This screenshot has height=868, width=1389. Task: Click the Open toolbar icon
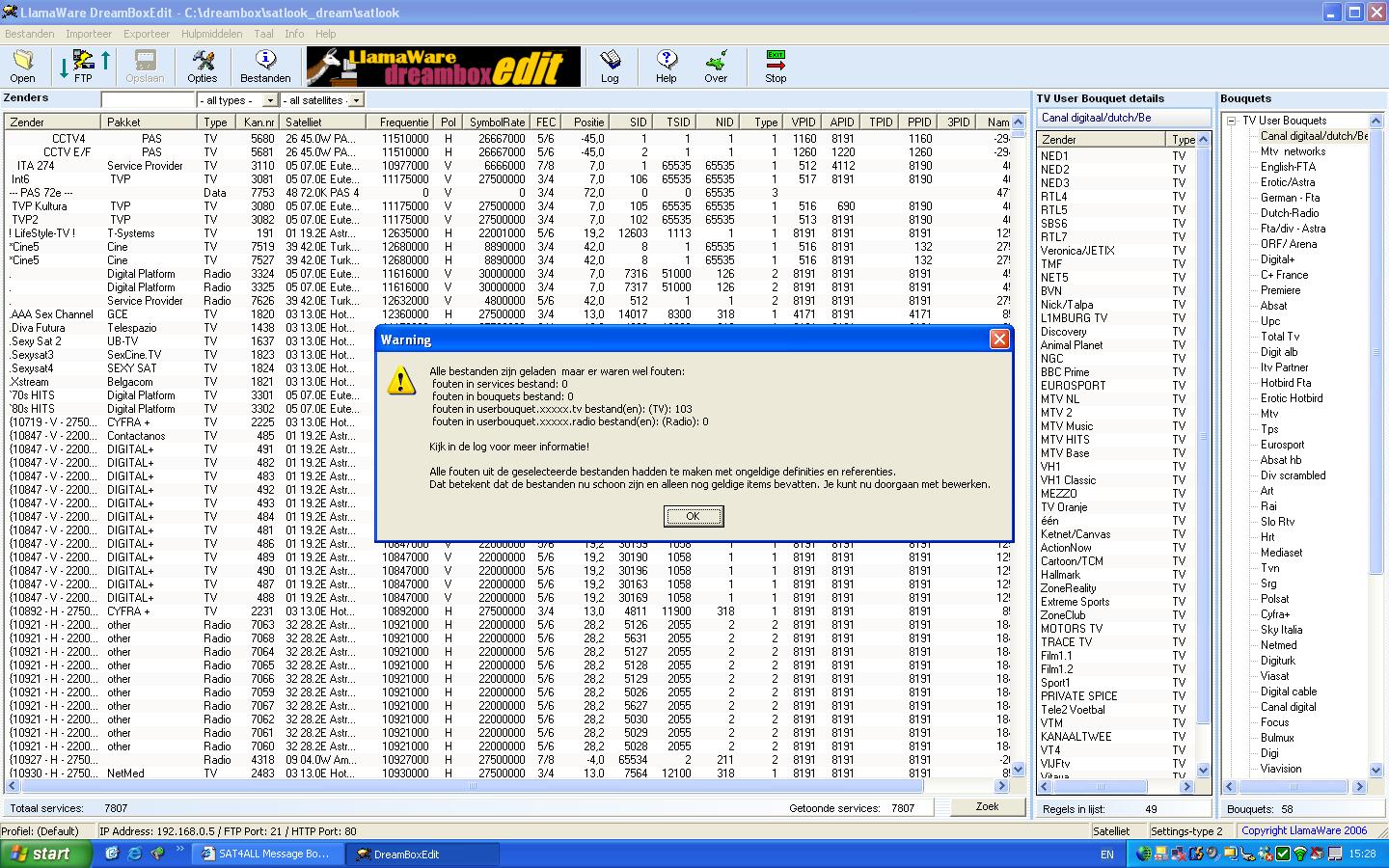point(22,67)
